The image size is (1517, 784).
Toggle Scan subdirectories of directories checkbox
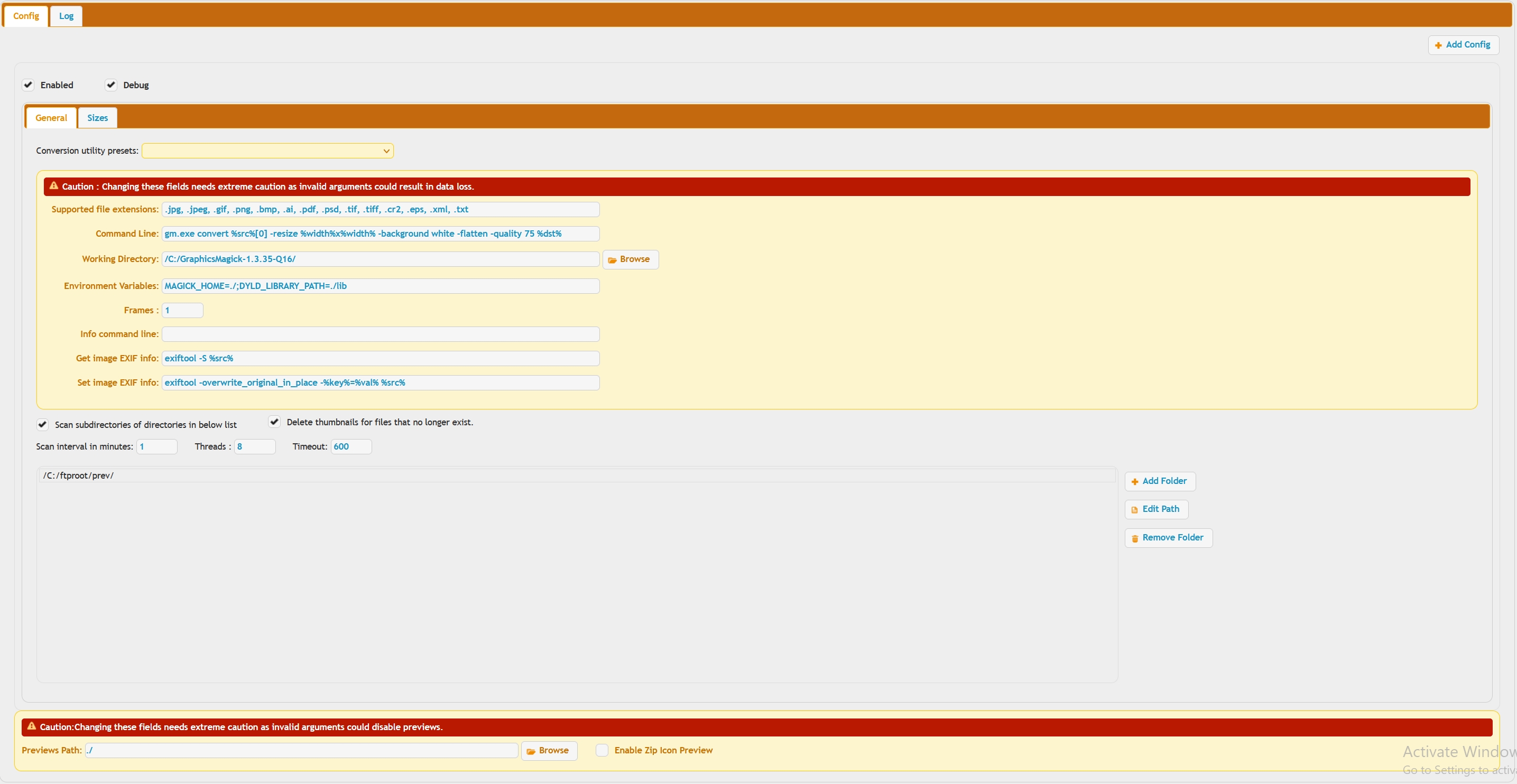42,424
